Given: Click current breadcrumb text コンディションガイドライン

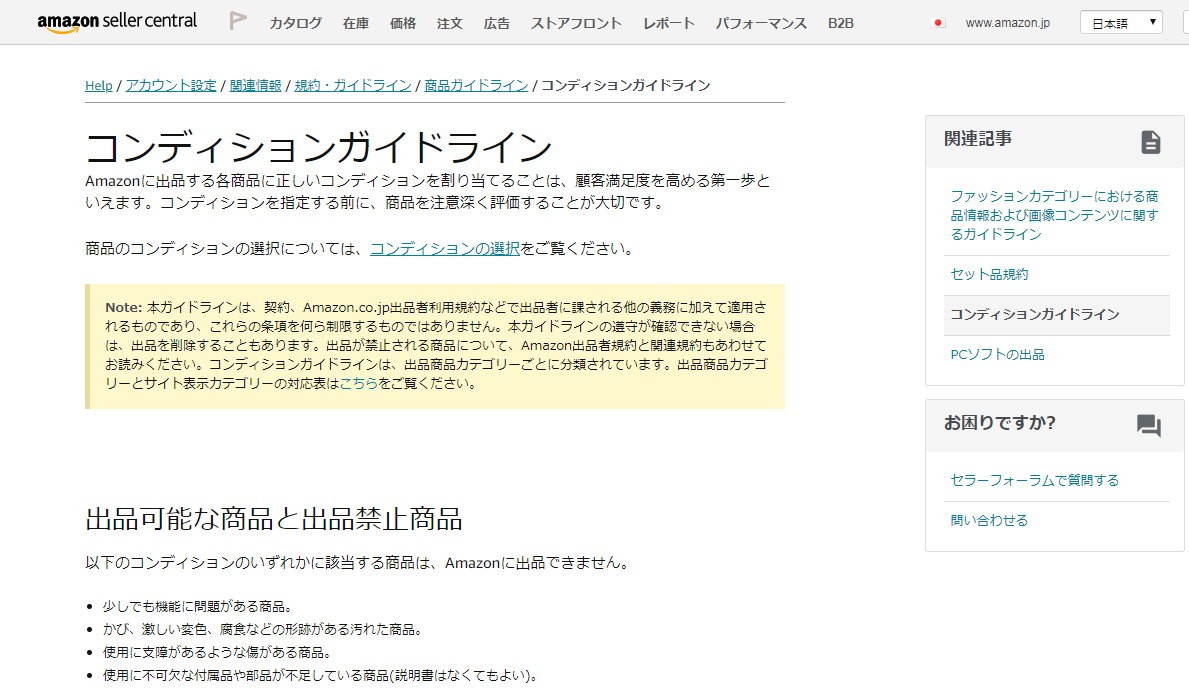Looking at the screenshot, I should point(626,86).
